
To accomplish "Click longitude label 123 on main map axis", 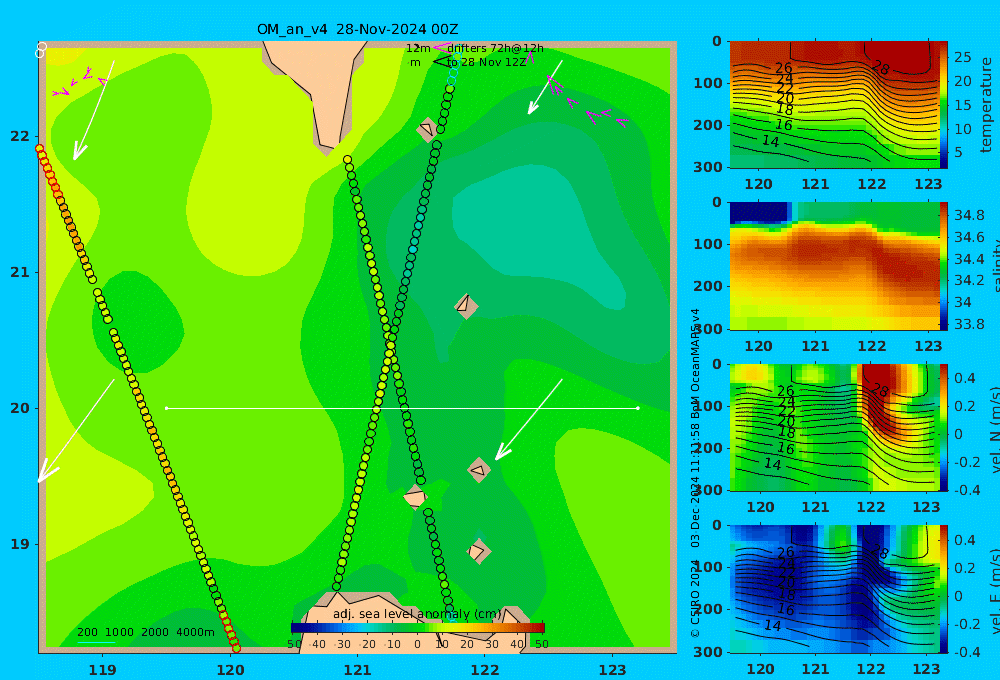I will point(613,670).
